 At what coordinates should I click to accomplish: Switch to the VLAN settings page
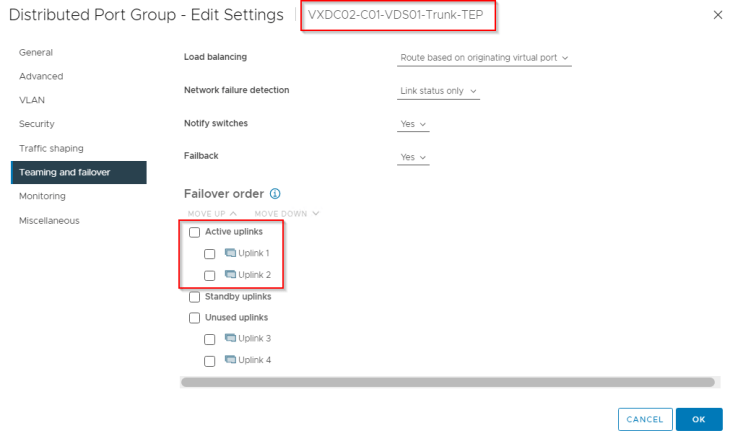[32, 100]
